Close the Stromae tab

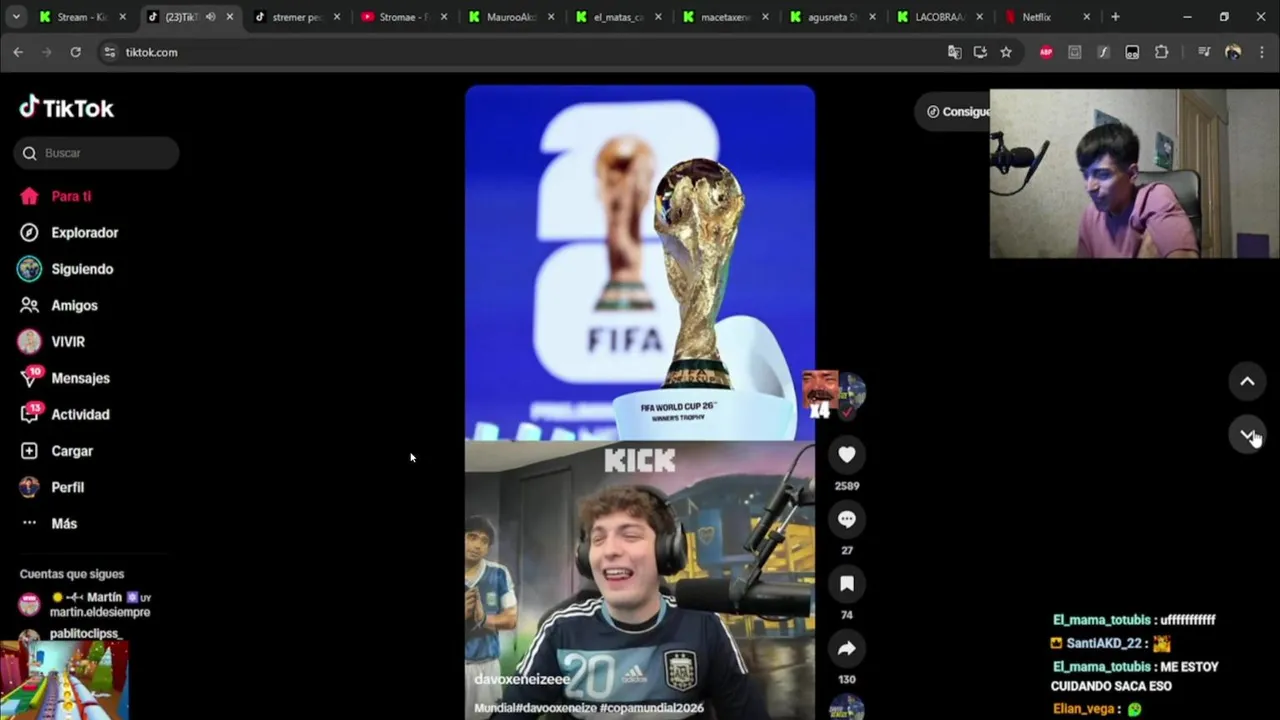444,17
